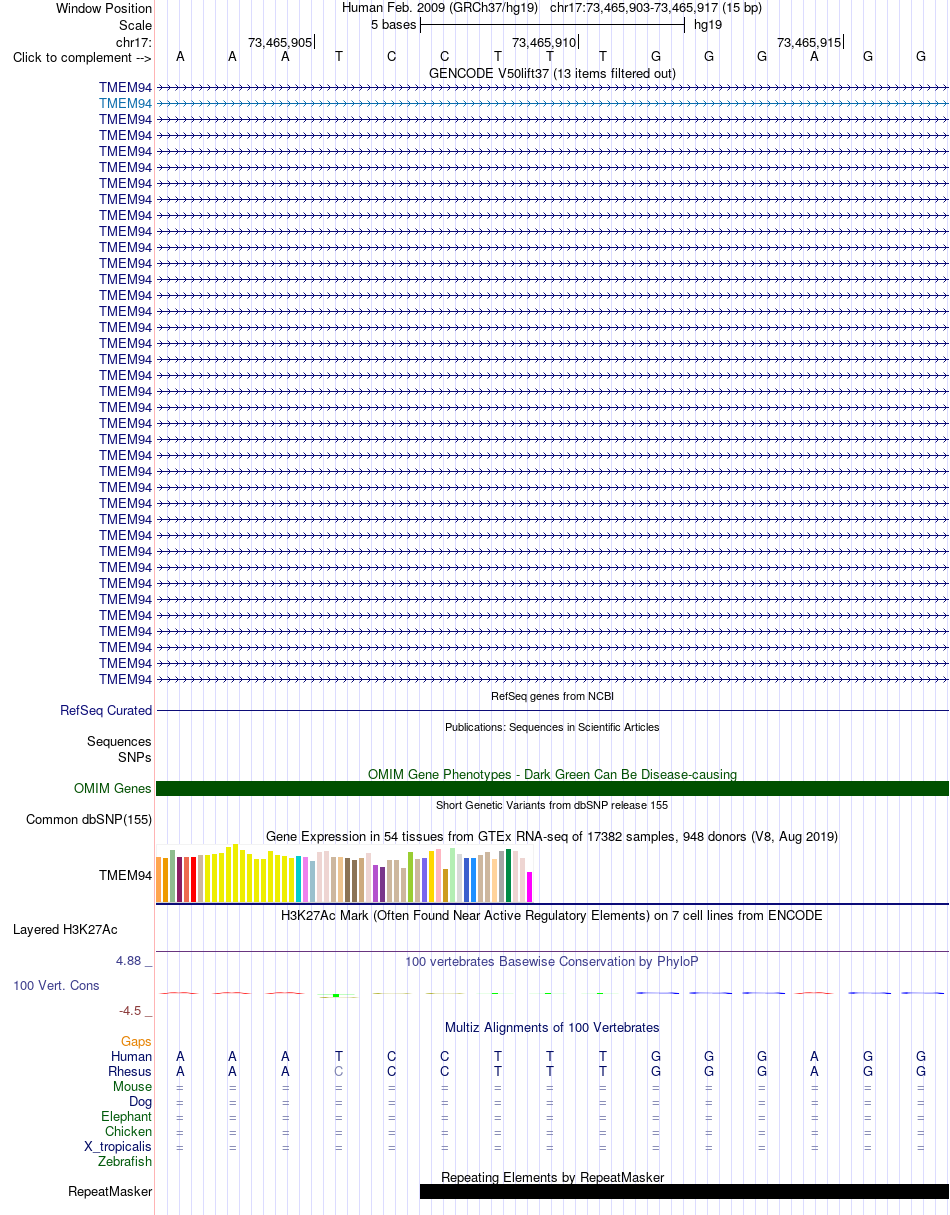This screenshot has width=950, height=1215.
Task: Click the '5 bases' scale bar label
Action: pos(393,24)
